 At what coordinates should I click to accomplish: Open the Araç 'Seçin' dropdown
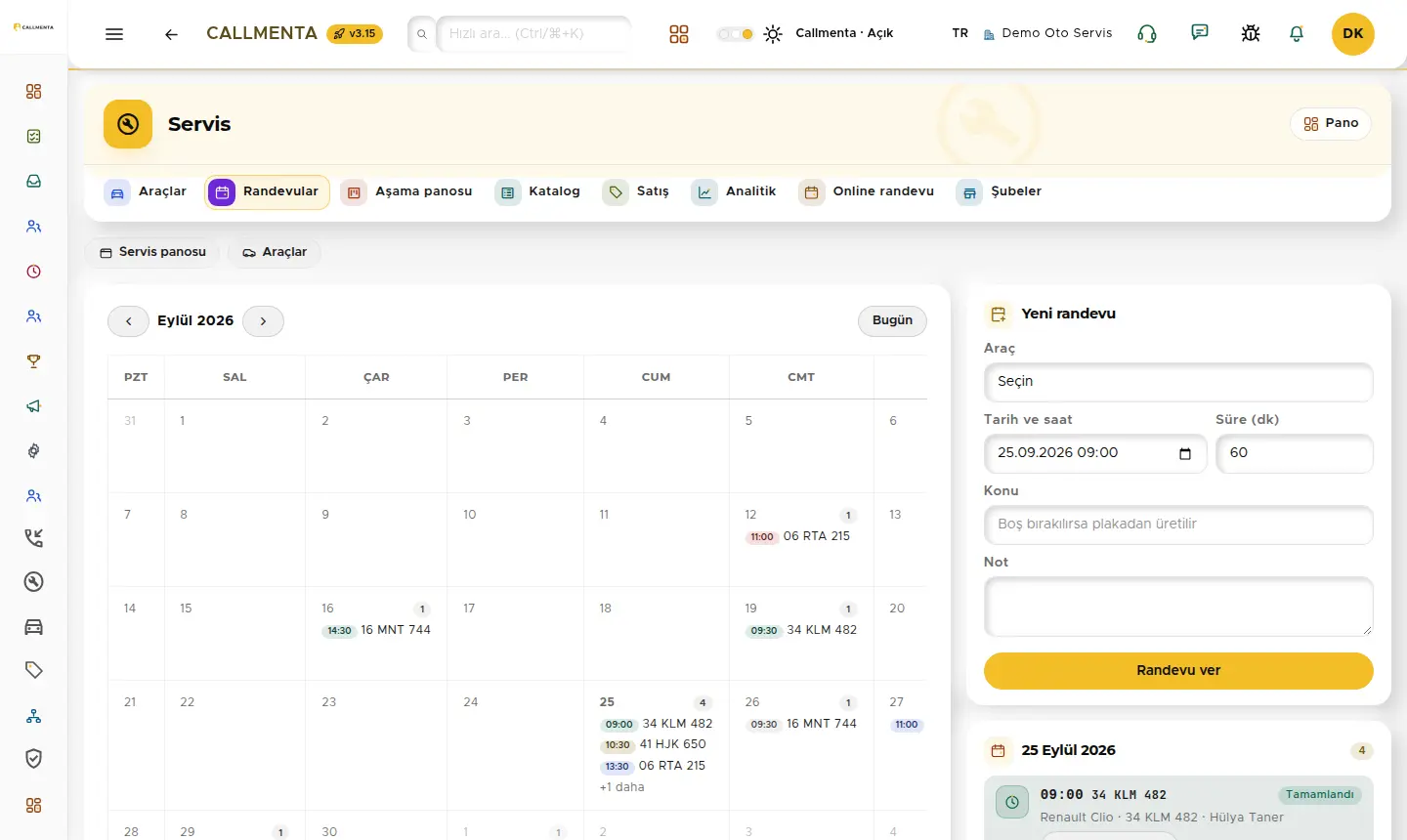[1178, 382]
